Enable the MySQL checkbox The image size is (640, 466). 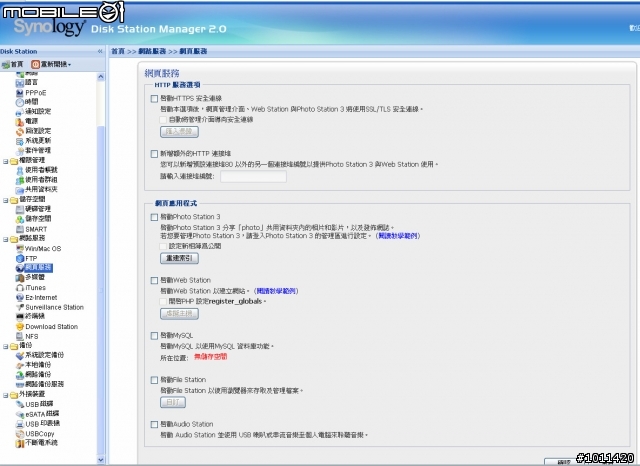154,336
